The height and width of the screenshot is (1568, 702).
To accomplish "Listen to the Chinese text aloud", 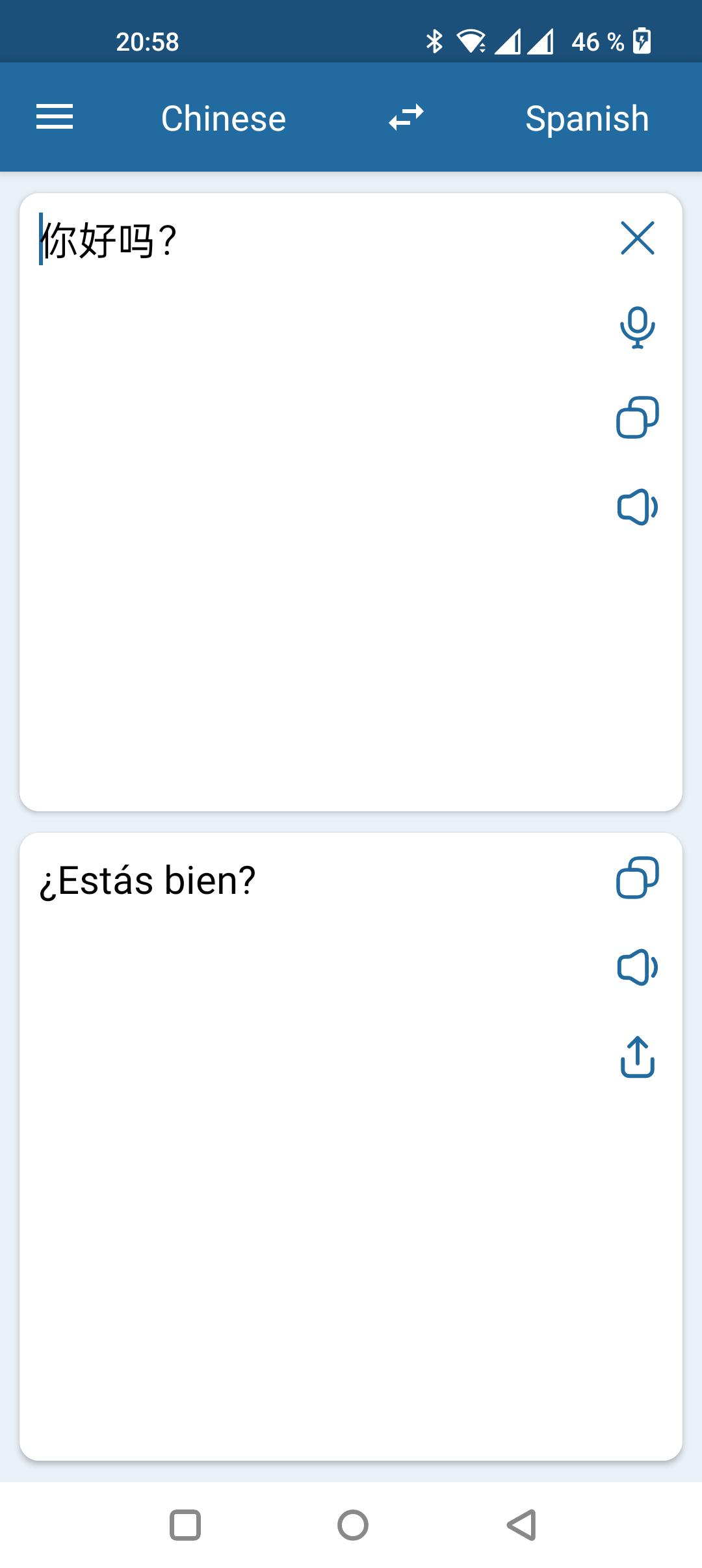I will 637,507.
